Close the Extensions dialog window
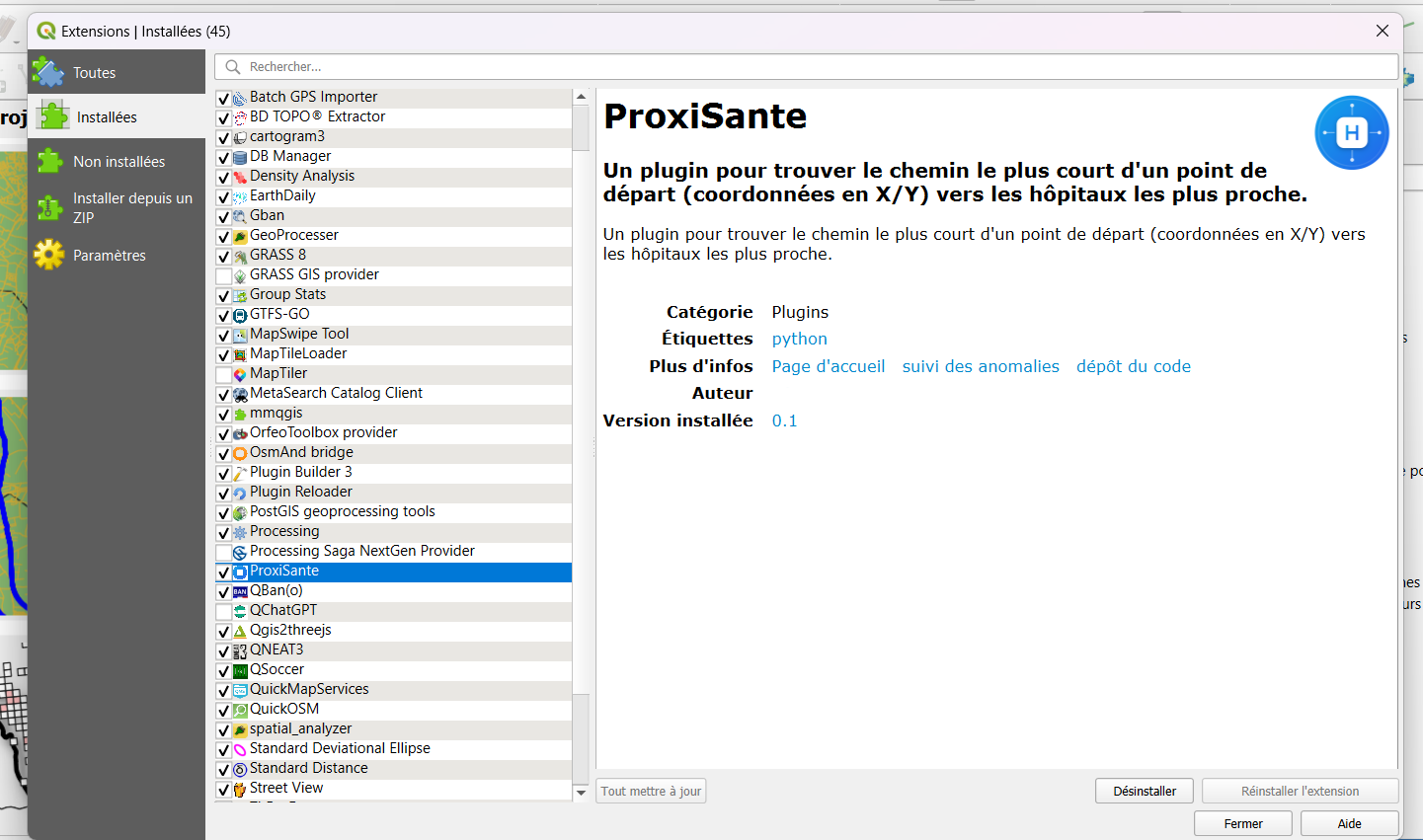This screenshot has width=1423, height=840. [1383, 31]
